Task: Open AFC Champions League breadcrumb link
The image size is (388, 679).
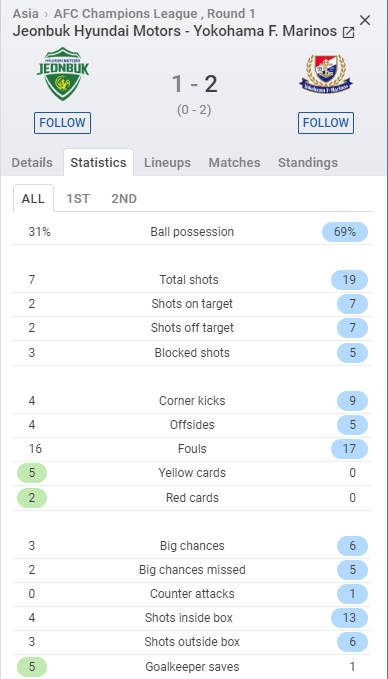Action: 126,14
